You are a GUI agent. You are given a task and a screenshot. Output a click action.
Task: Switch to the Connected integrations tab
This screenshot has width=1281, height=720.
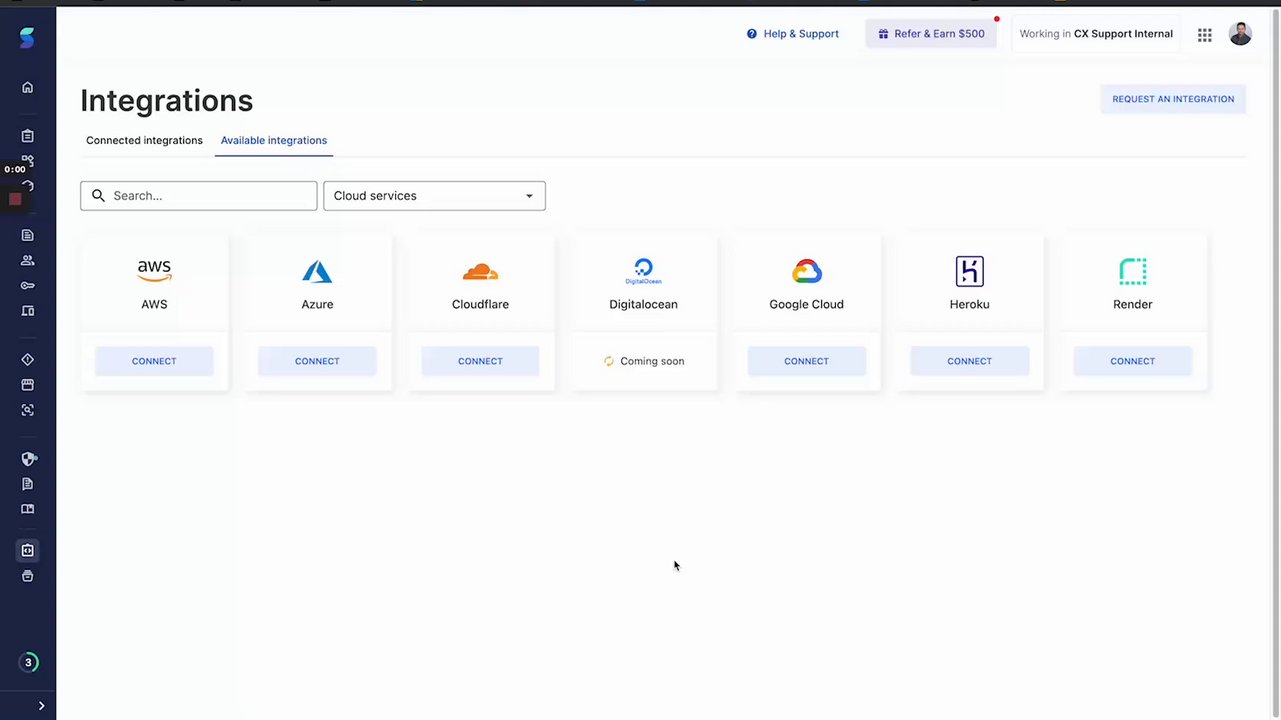coord(144,140)
